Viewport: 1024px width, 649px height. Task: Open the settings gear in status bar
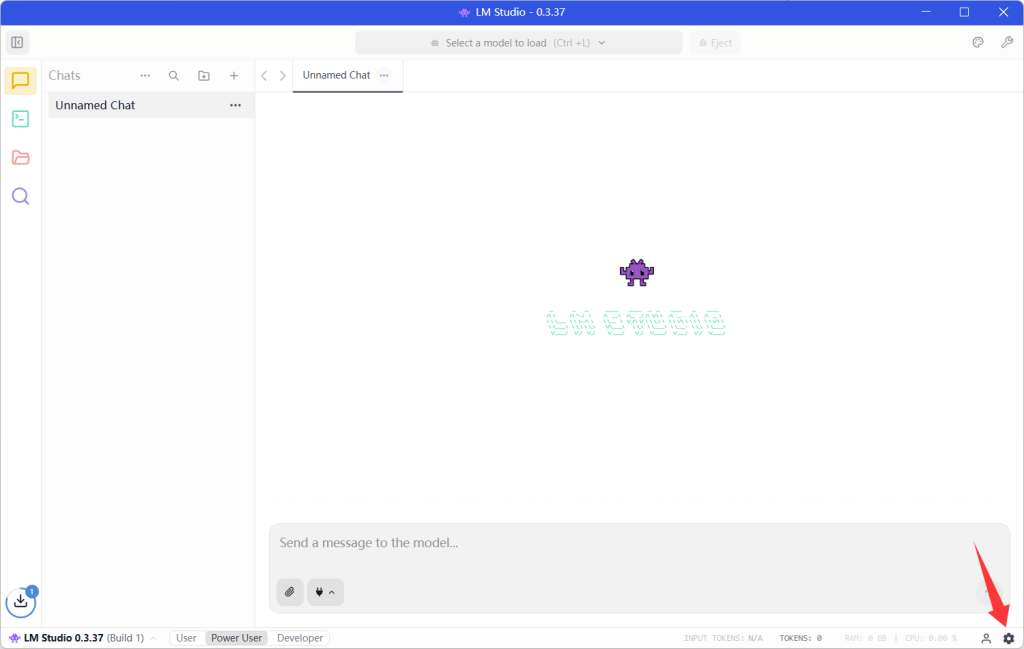point(1008,638)
